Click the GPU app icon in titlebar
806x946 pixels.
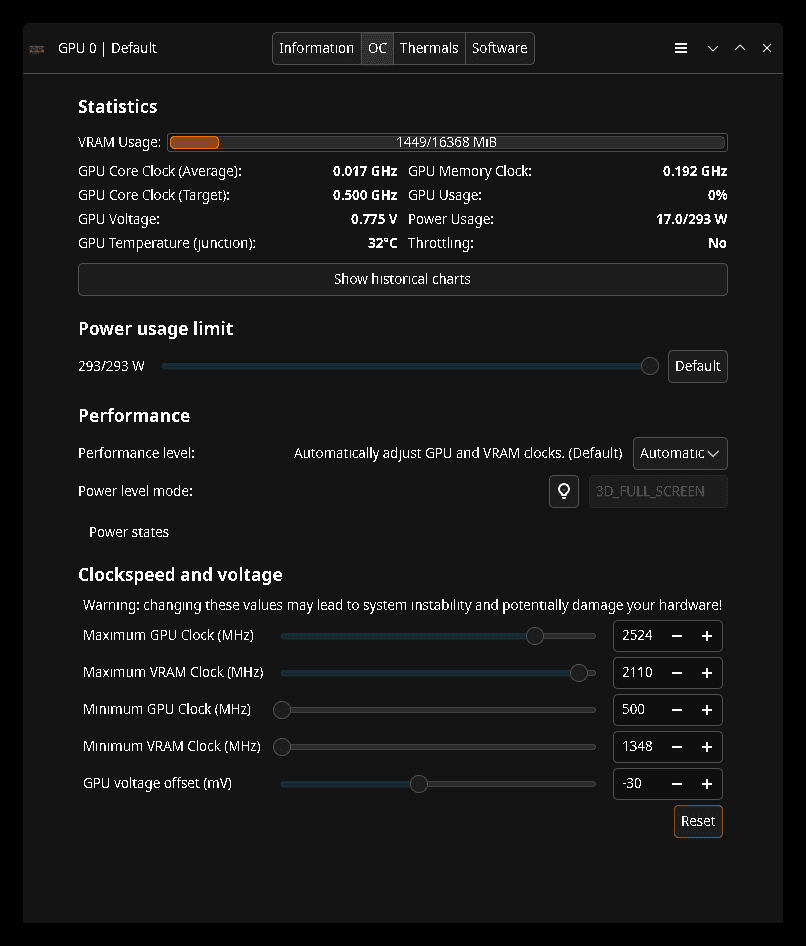pyautogui.click(x=37, y=48)
